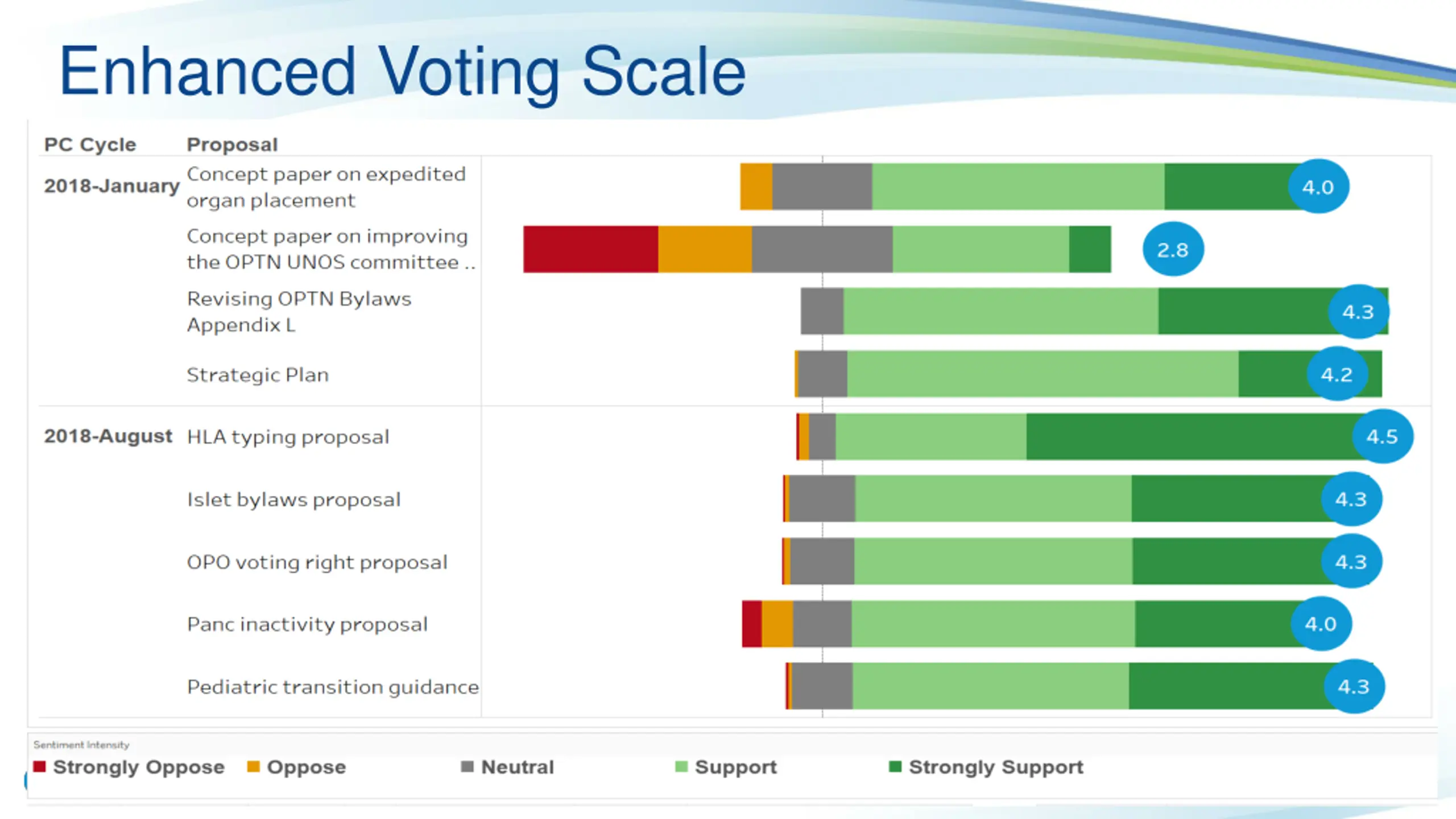Click the Neutral gray legend swatch
Screen dimensions: 1456x819
pyautogui.click(x=467, y=767)
